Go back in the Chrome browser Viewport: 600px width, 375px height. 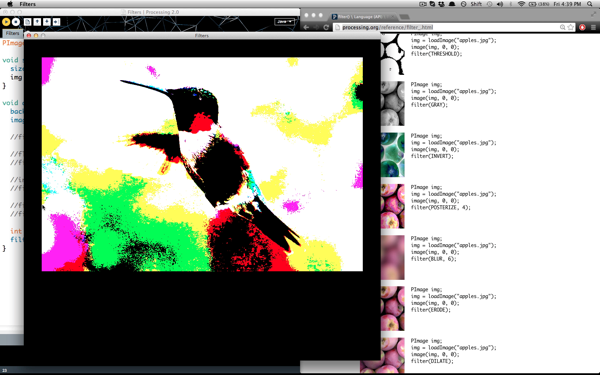coord(306,27)
